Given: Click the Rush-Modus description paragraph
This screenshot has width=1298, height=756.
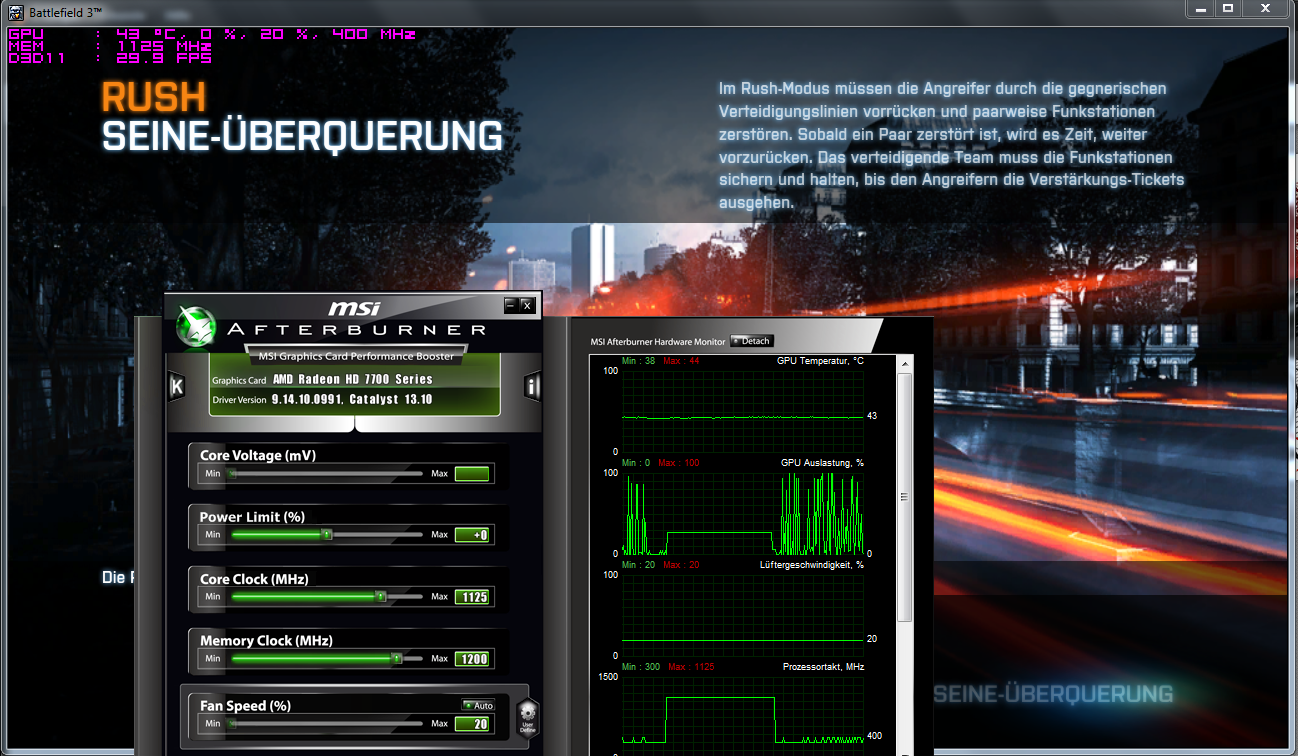Looking at the screenshot, I should coord(951,145).
